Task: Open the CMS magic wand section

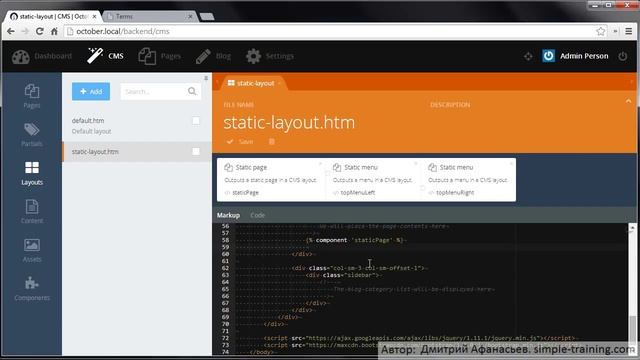Action: tap(105, 56)
